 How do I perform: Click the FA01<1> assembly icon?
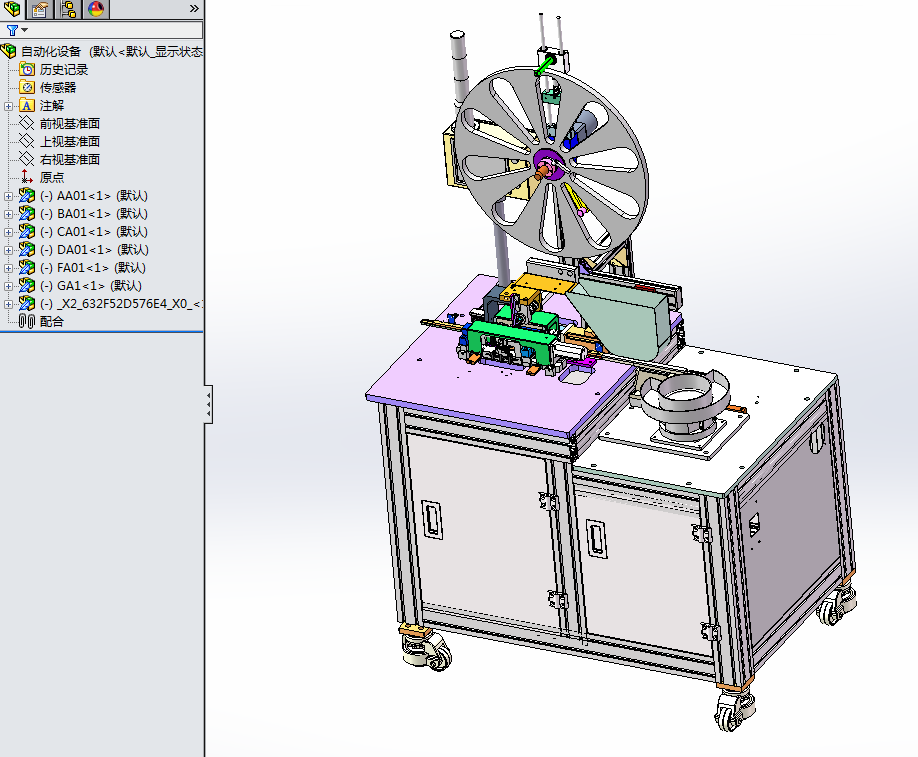tap(27, 268)
